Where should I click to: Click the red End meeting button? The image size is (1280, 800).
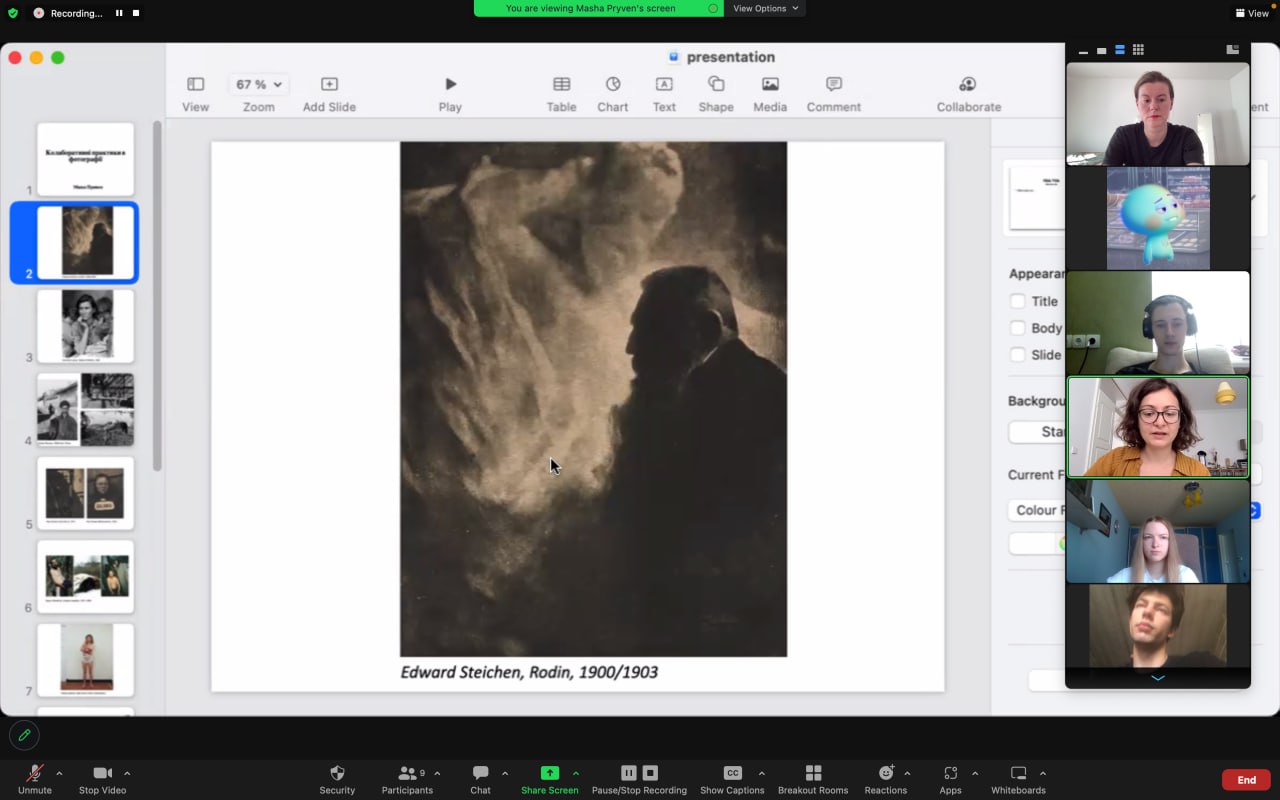click(x=1246, y=780)
